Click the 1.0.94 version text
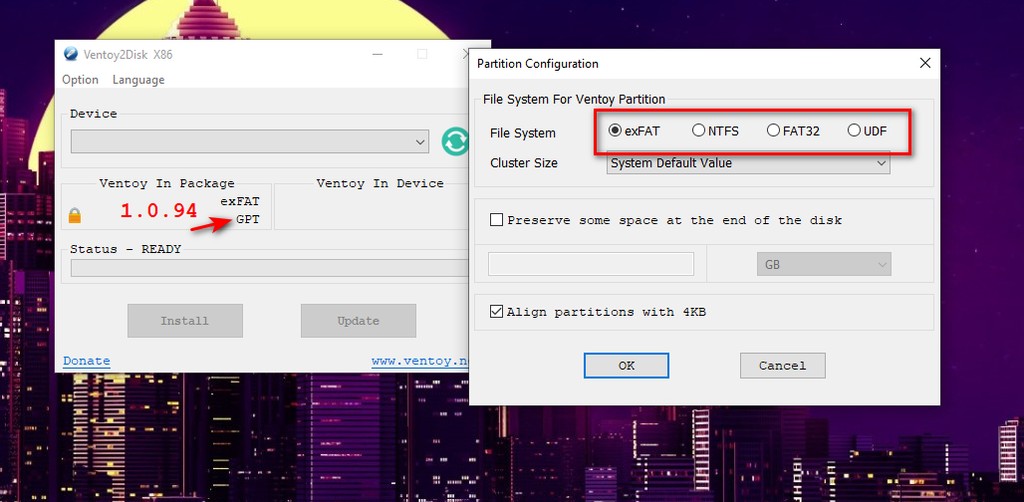Image resolution: width=1024 pixels, height=502 pixels. [x=159, y=210]
